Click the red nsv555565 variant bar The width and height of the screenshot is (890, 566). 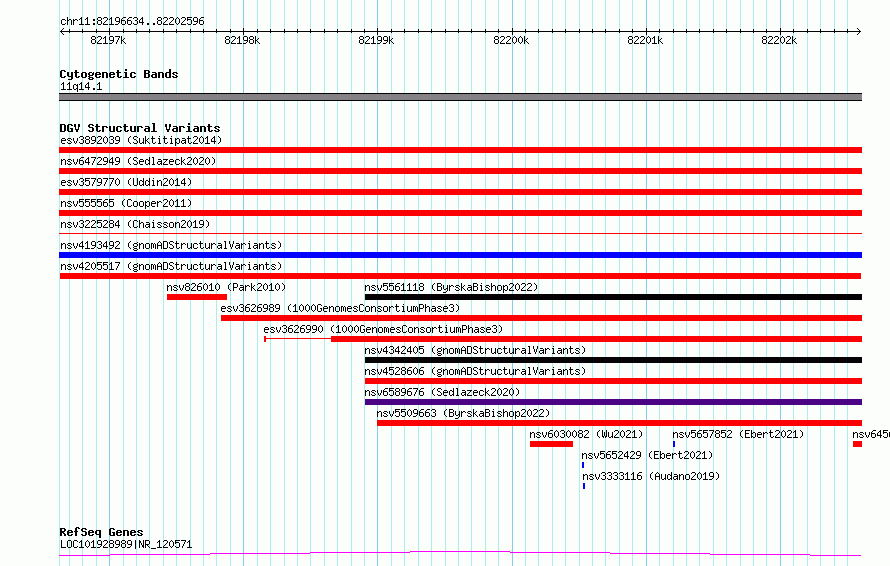coord(460,213)
